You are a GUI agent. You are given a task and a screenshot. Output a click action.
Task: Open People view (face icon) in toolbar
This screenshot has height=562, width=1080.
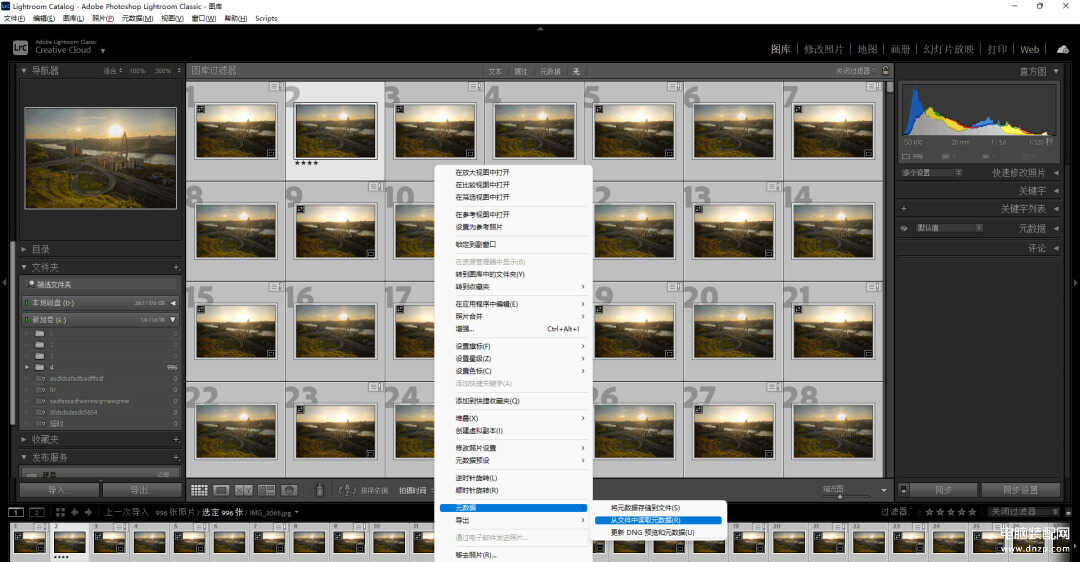(289, 490)
